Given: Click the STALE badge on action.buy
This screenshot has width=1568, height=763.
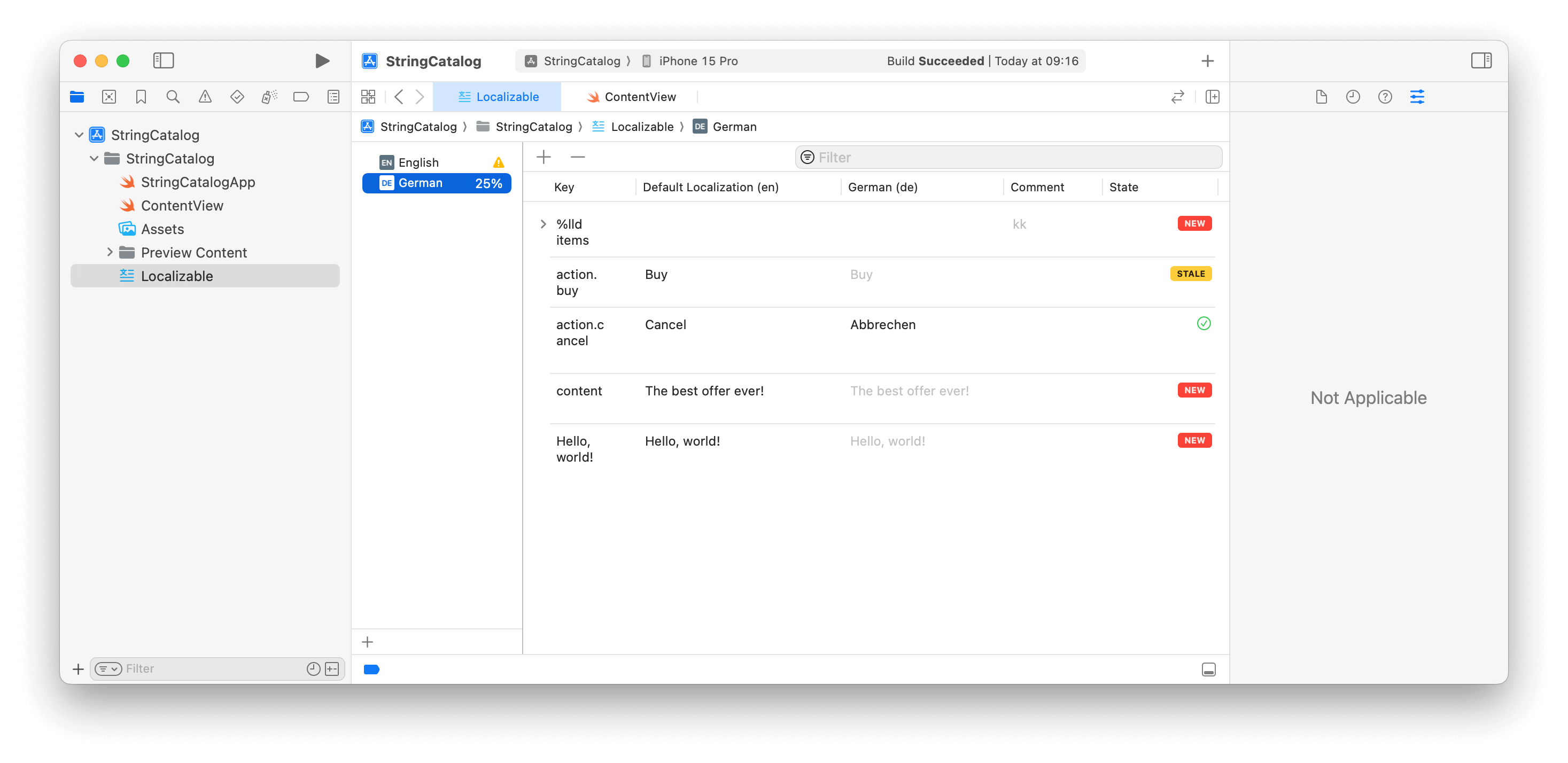Looking at the screenshot, I should click(x=1191, y=273).
